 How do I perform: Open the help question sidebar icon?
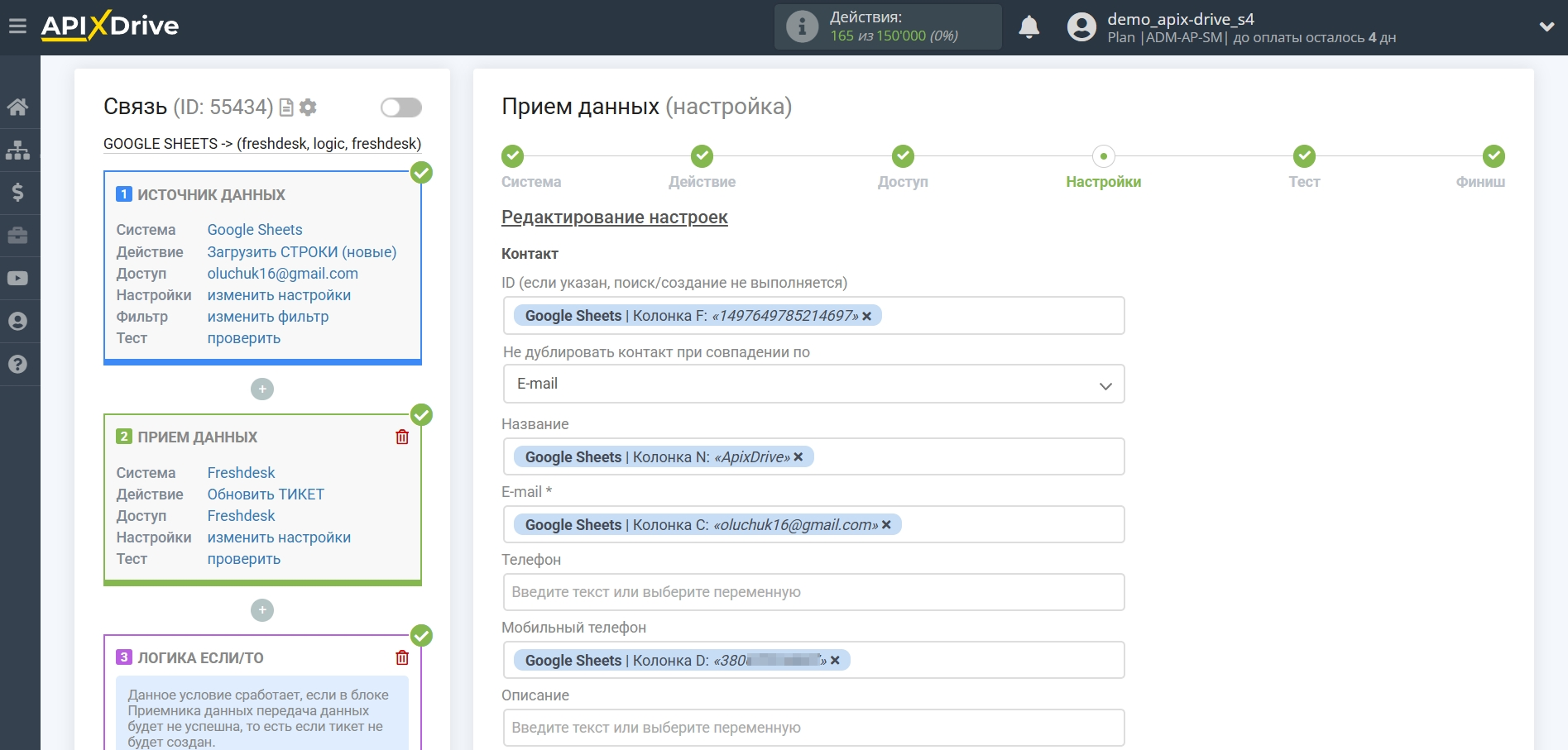point(17,365)
